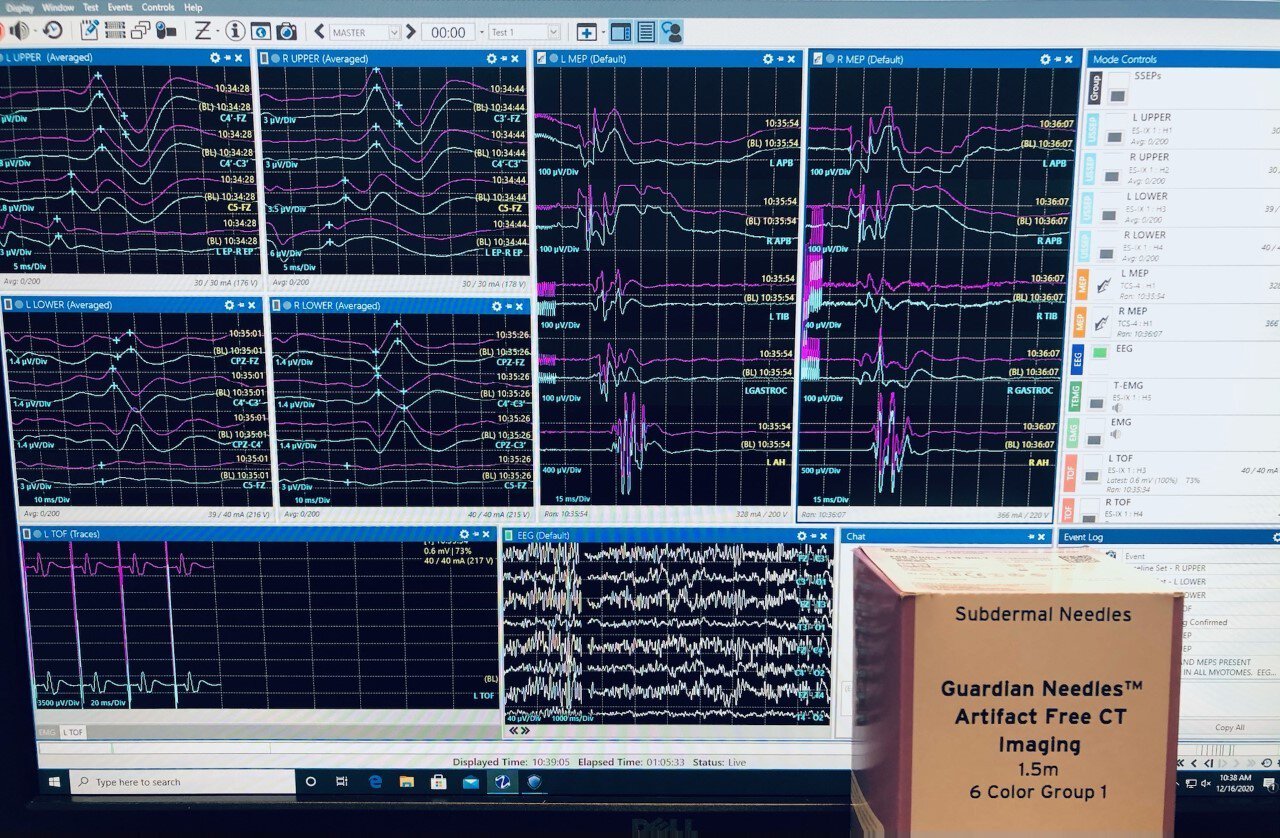1280x838 pixels.
Task: Click the speaker audio icon in toolbar
Action: pyautogui.click(x=19, y=31)
